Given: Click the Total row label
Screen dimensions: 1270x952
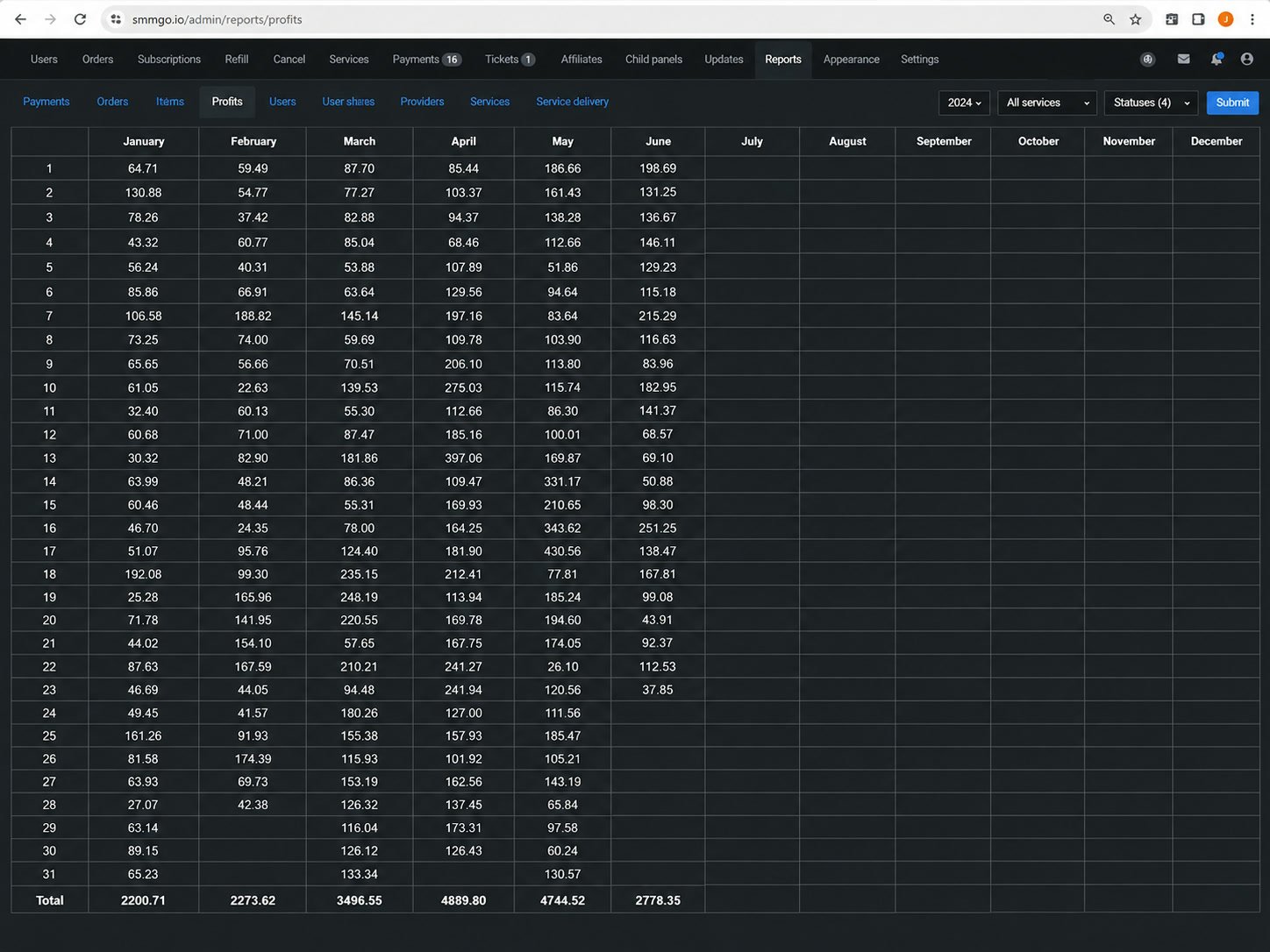Looking at the screenshot, I should pyautogui.click(x=50, y=900).
